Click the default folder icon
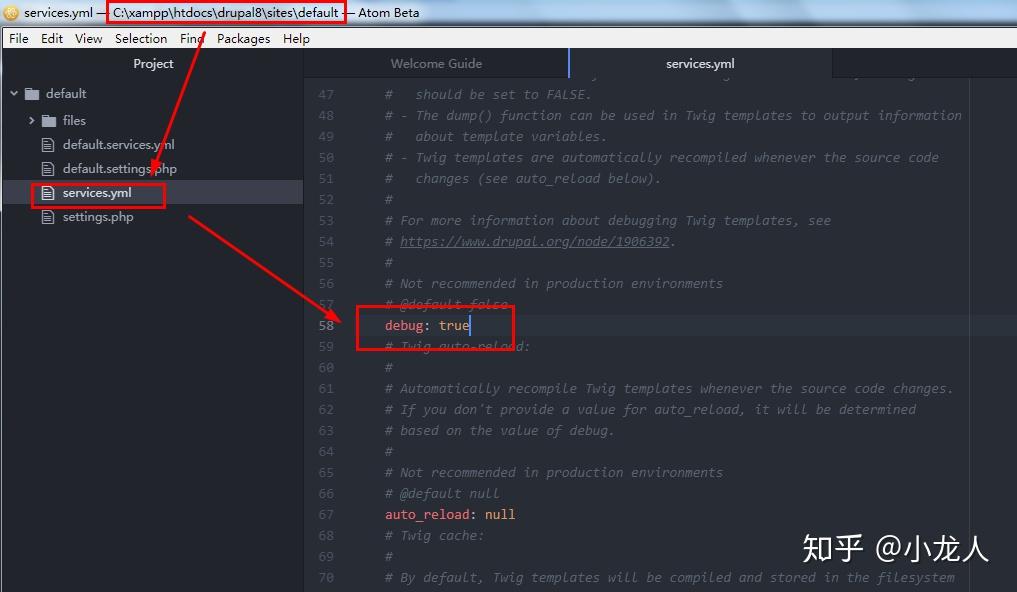The width and height of the screenshot is (1017, 592). (32, 94)
